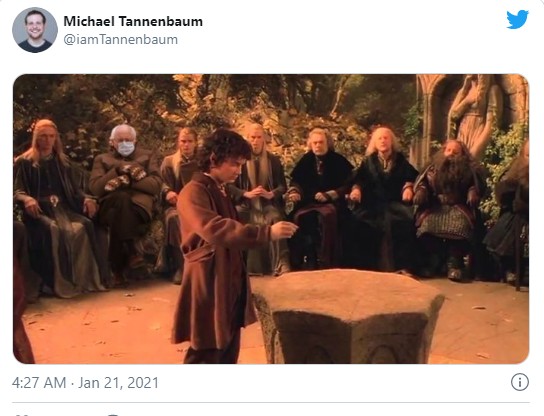
Task: Click the hobbit's outstretched hand
Action: tap(284, 230)
